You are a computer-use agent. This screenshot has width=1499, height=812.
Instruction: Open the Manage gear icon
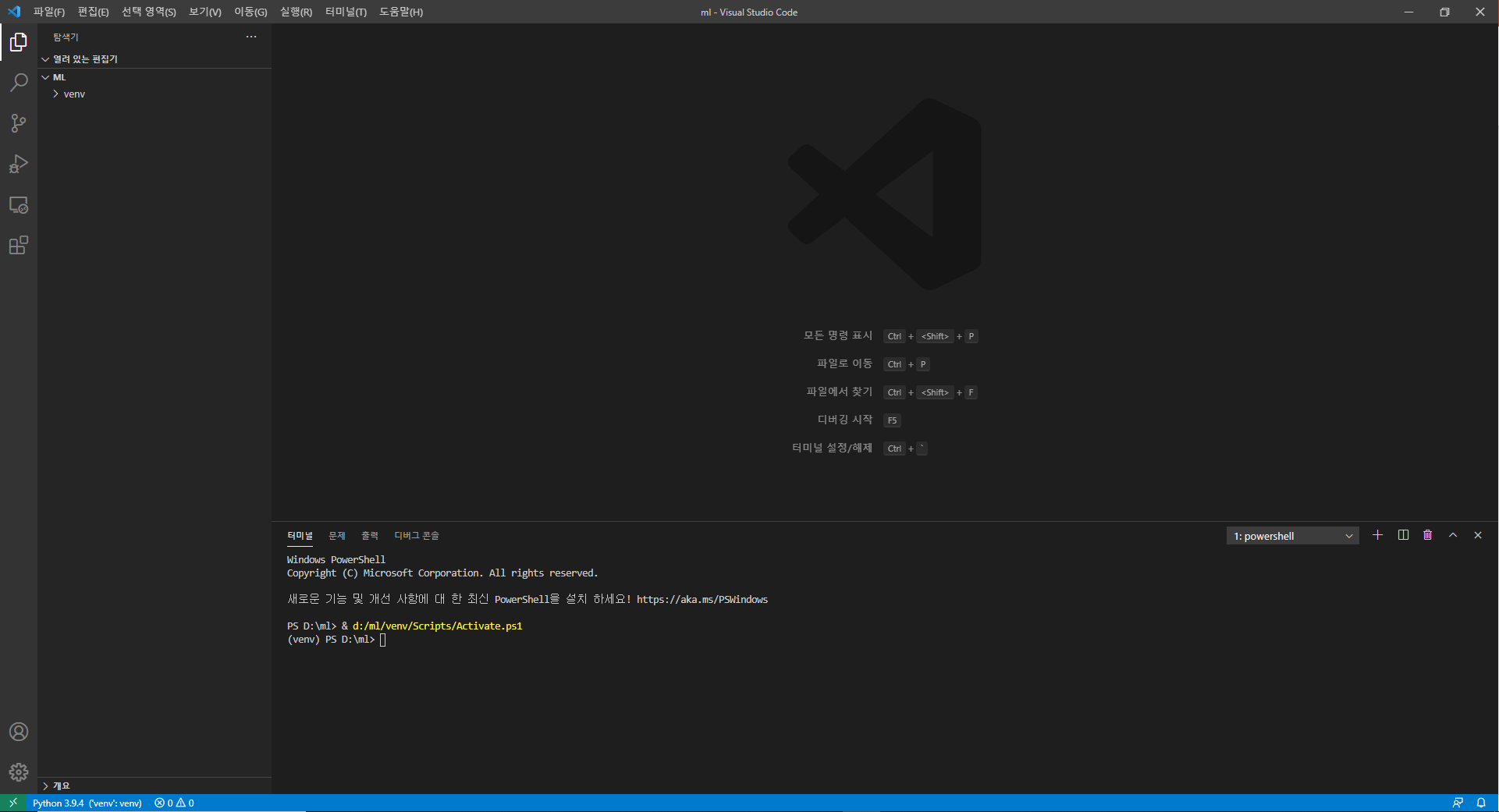19,772
